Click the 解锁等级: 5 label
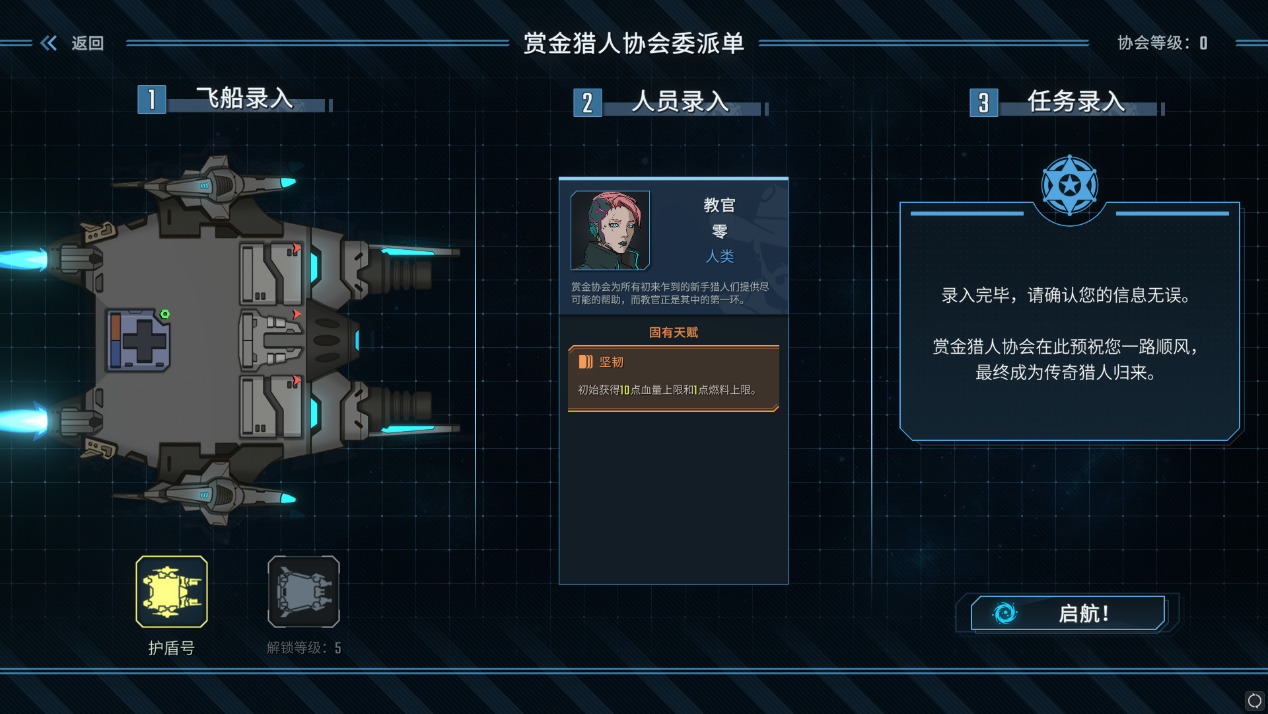The image size is (1268, 714). pyautogui.click(x=304, y=648)
